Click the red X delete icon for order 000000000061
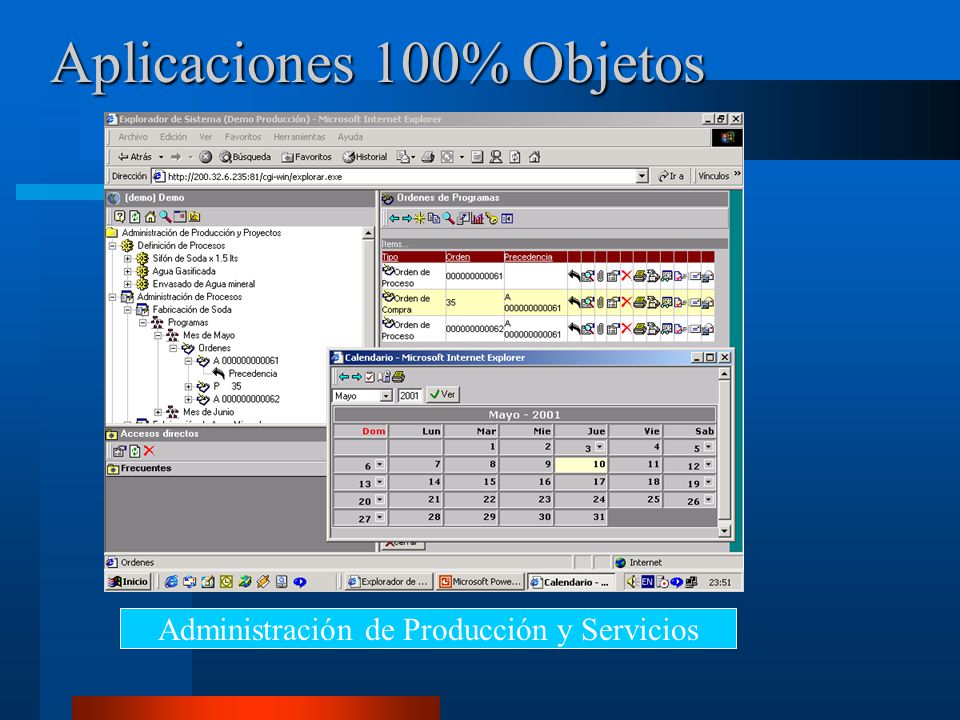 point(626,276)
